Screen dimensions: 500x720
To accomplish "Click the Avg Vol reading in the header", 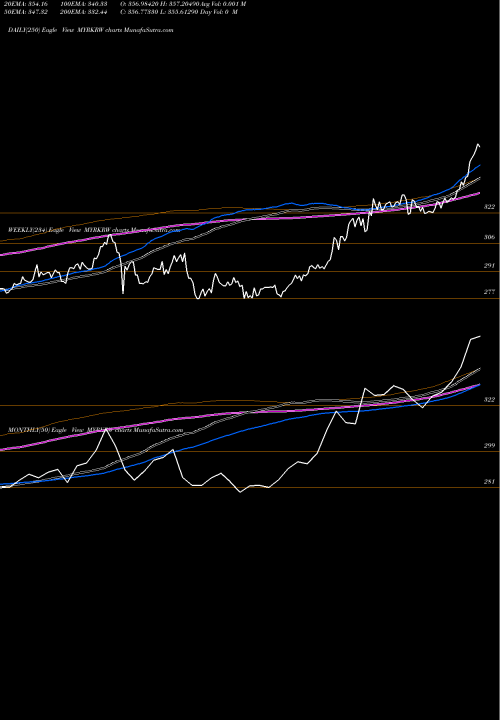I will click(224, 4).
